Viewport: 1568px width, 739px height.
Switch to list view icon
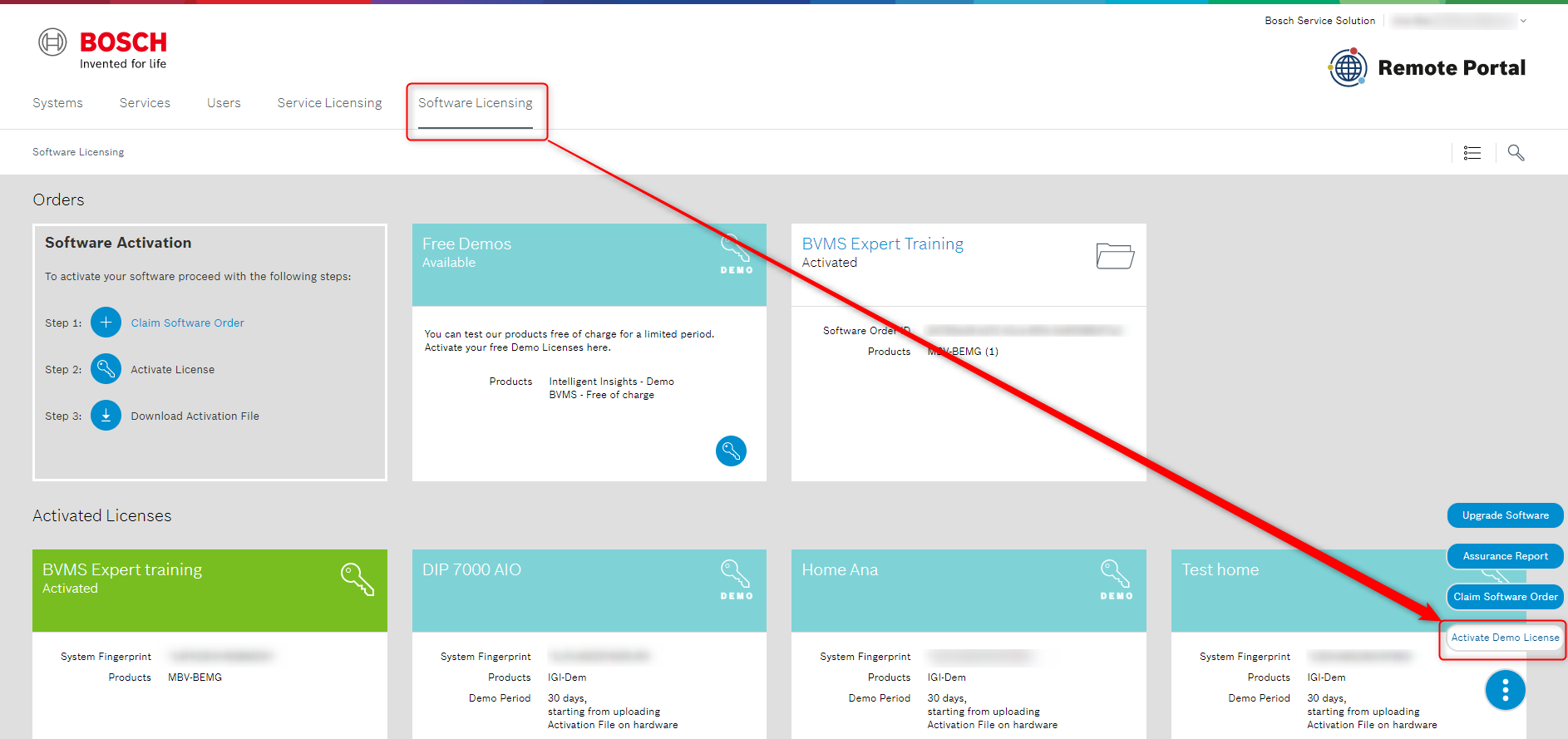[1472, 153]
